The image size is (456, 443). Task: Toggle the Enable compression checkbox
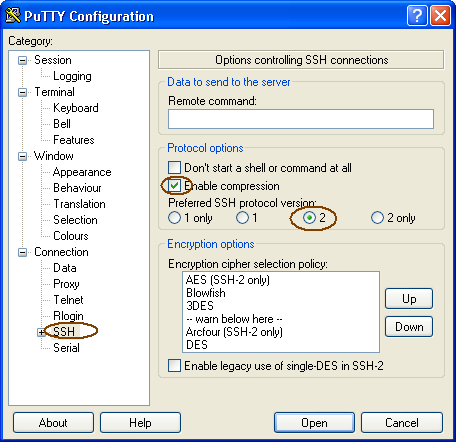click(174, 186)
